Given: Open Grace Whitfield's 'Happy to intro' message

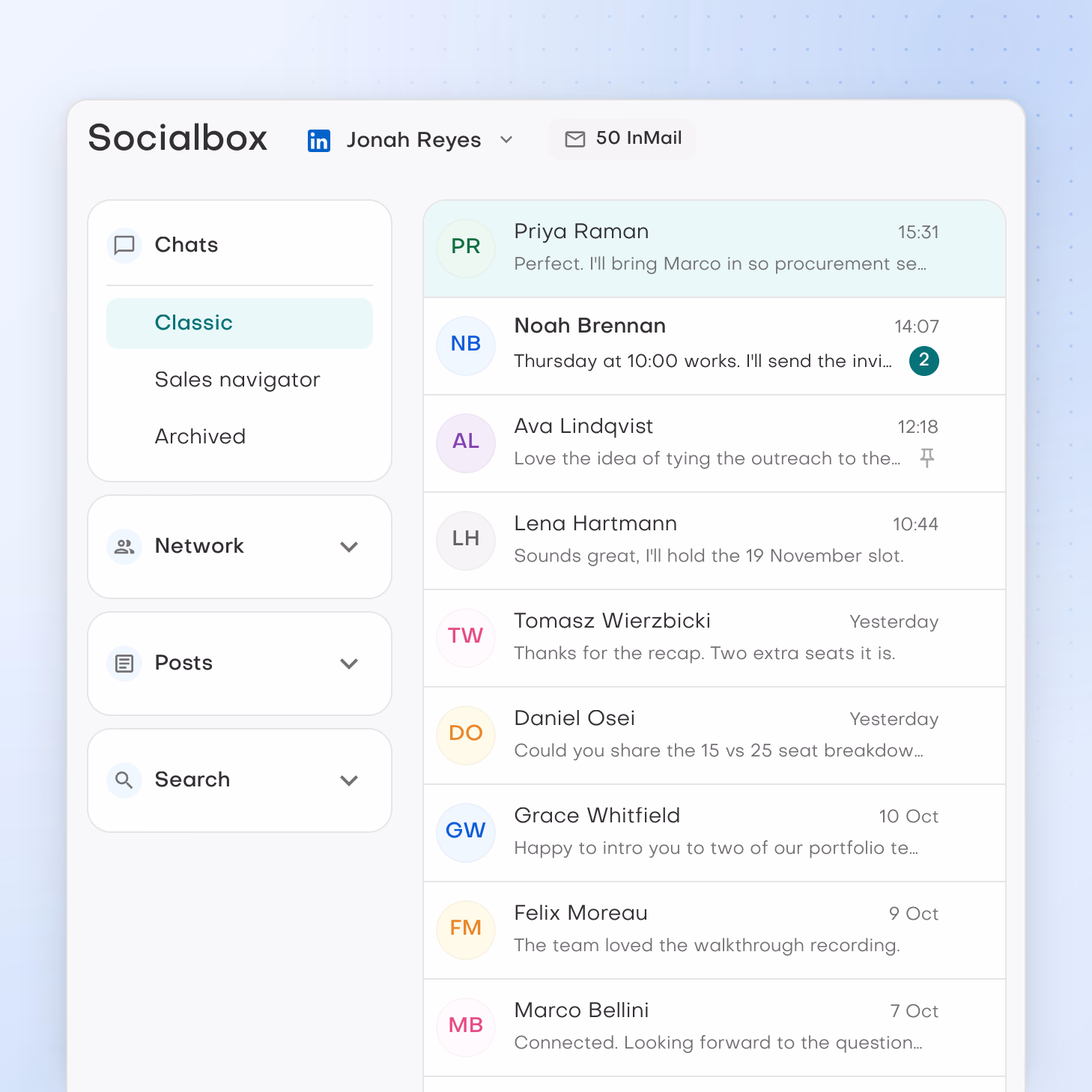Looking at the screenshot, I should click(x=716, y=848).
